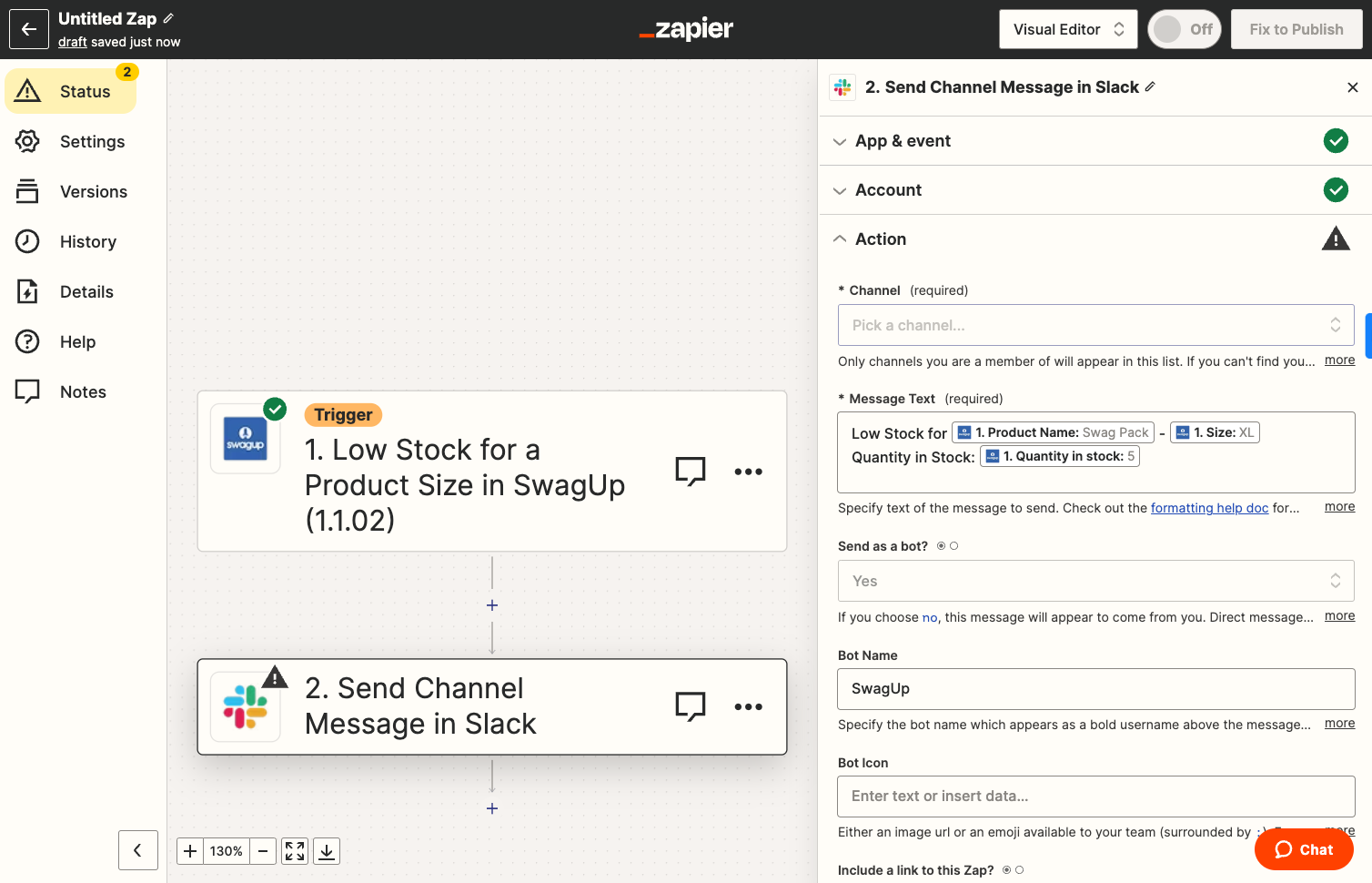Screen dimensions: 1372x883
Task: Zoom in on the canvas
Action: 190,851
